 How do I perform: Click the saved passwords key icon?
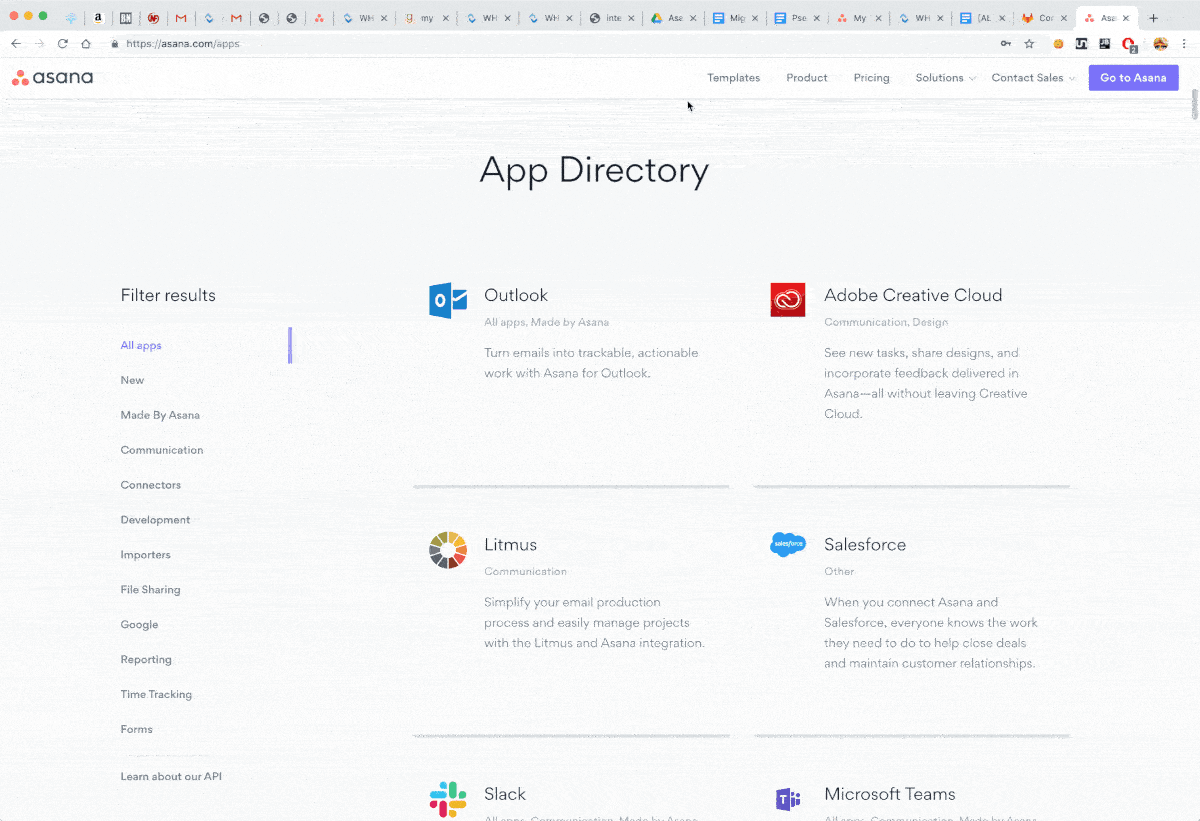click(1005, 44)
